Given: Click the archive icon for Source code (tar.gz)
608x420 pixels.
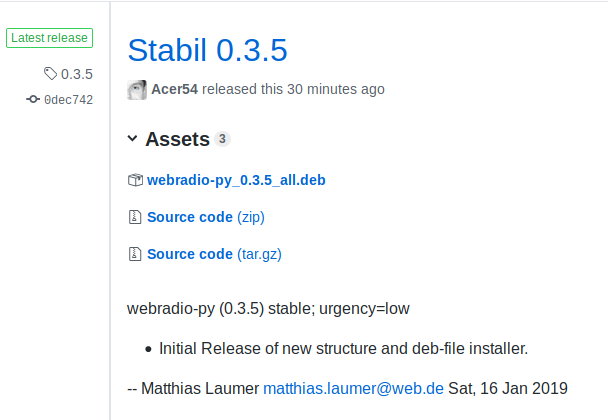Looking at the screenshot, I should pos(135,254).
